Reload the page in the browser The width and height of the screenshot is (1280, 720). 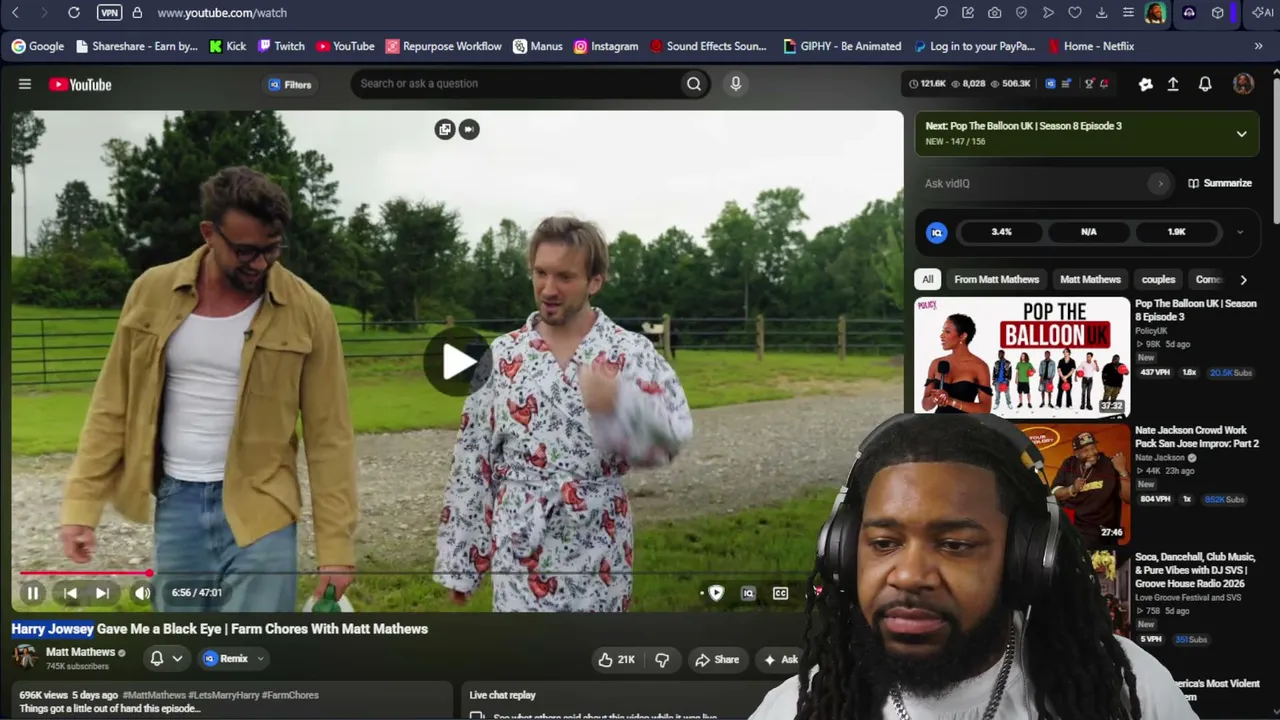(x=74, y=13)
